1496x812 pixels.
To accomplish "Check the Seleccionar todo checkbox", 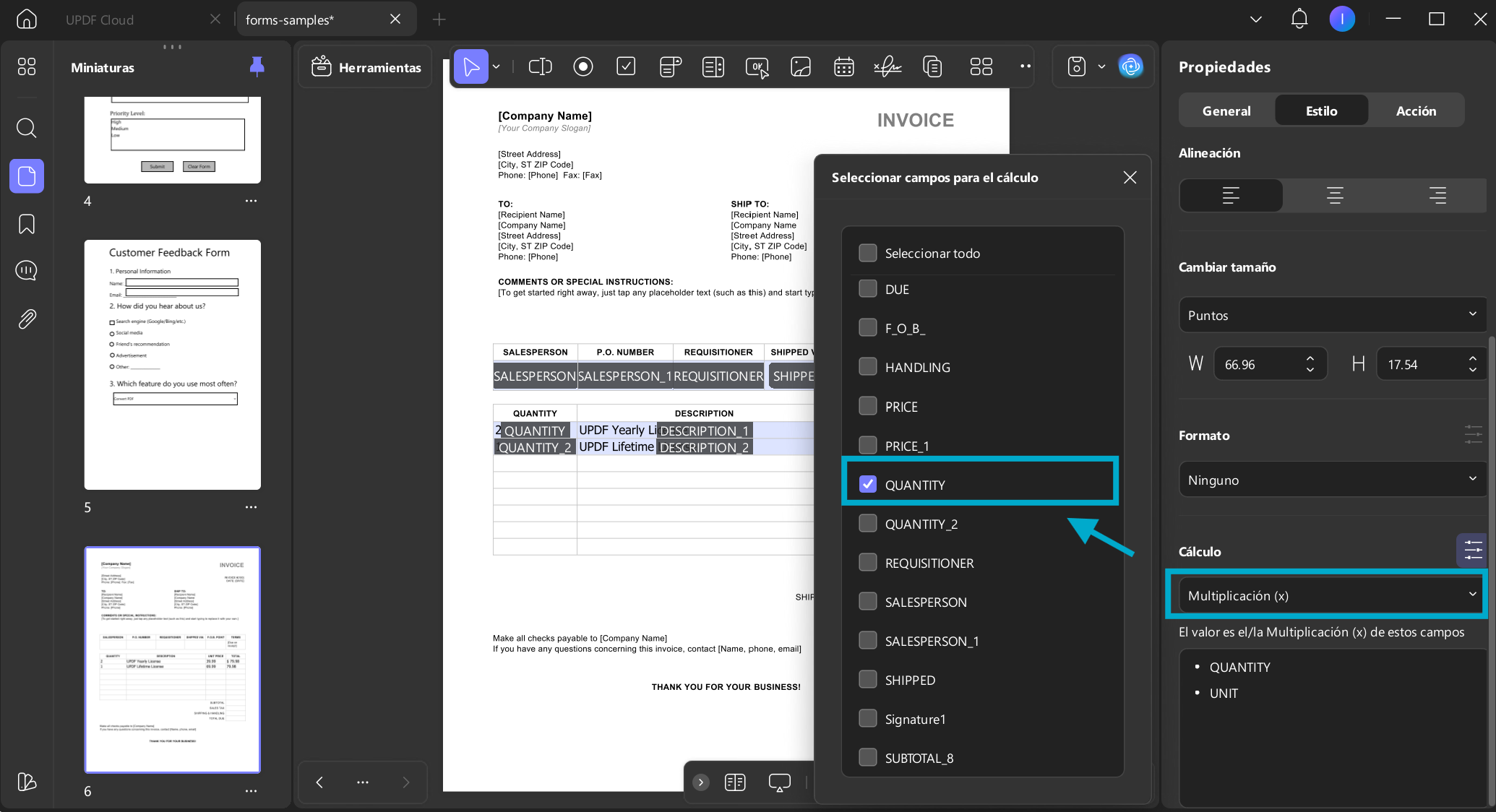I will pyautogui.click(x=868, y=253).
